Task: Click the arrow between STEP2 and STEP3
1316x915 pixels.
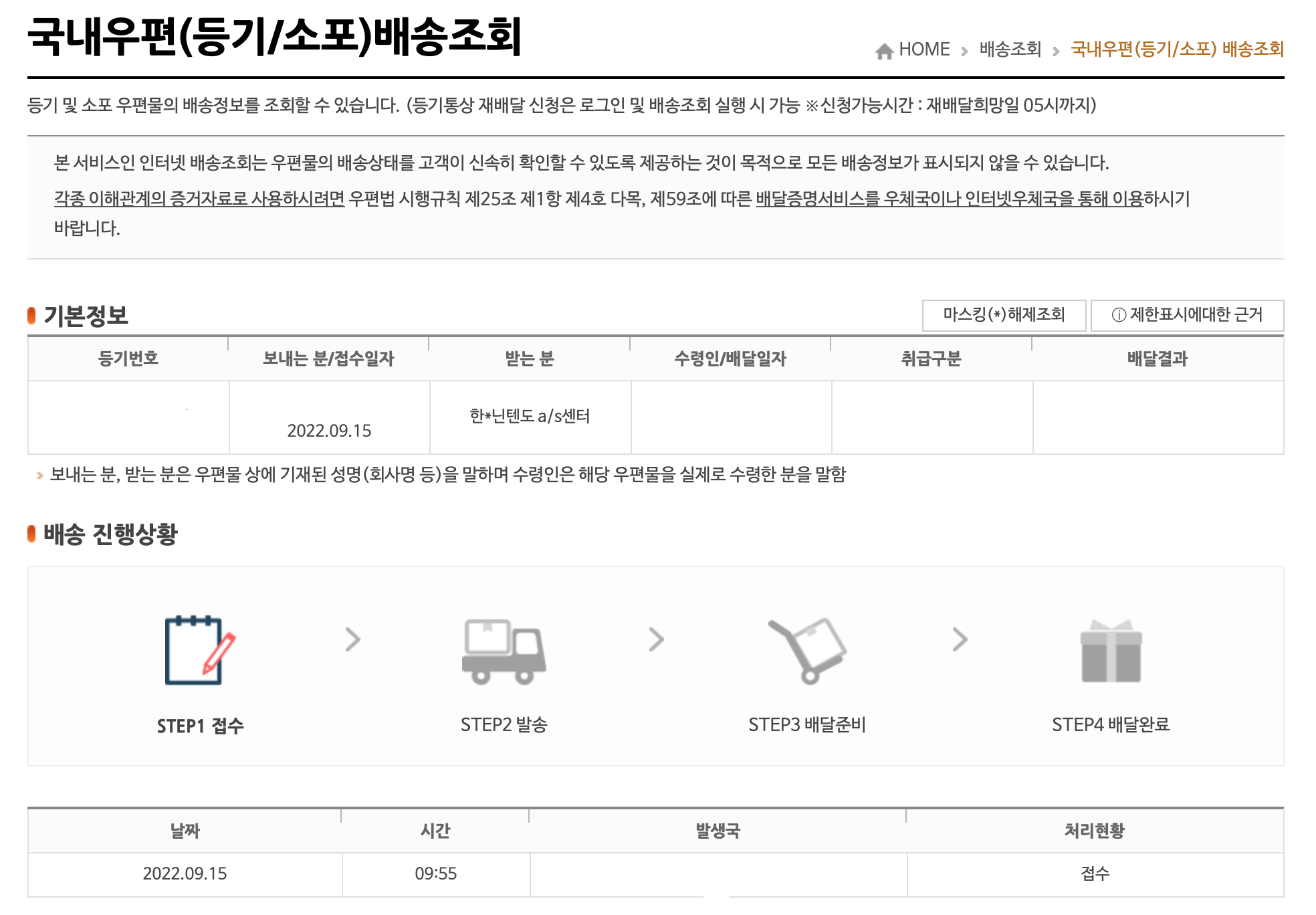Action: click(x=656, y=639)
